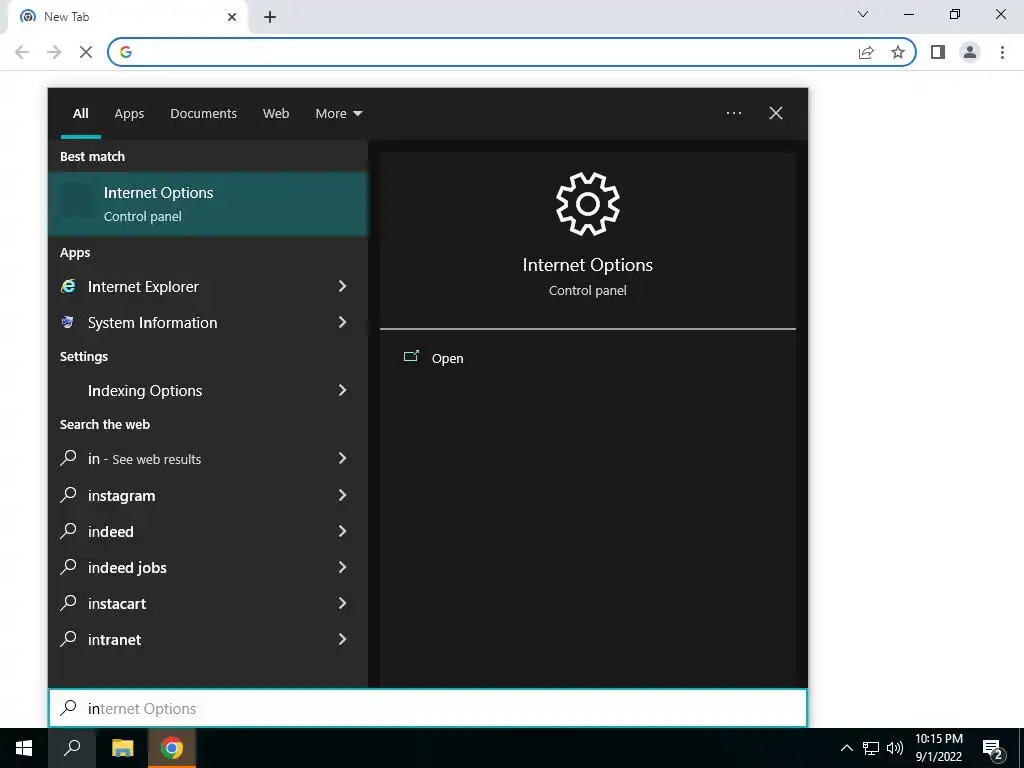
Task: Expand the instacart suggestion arrow
Action: [342, 603]
